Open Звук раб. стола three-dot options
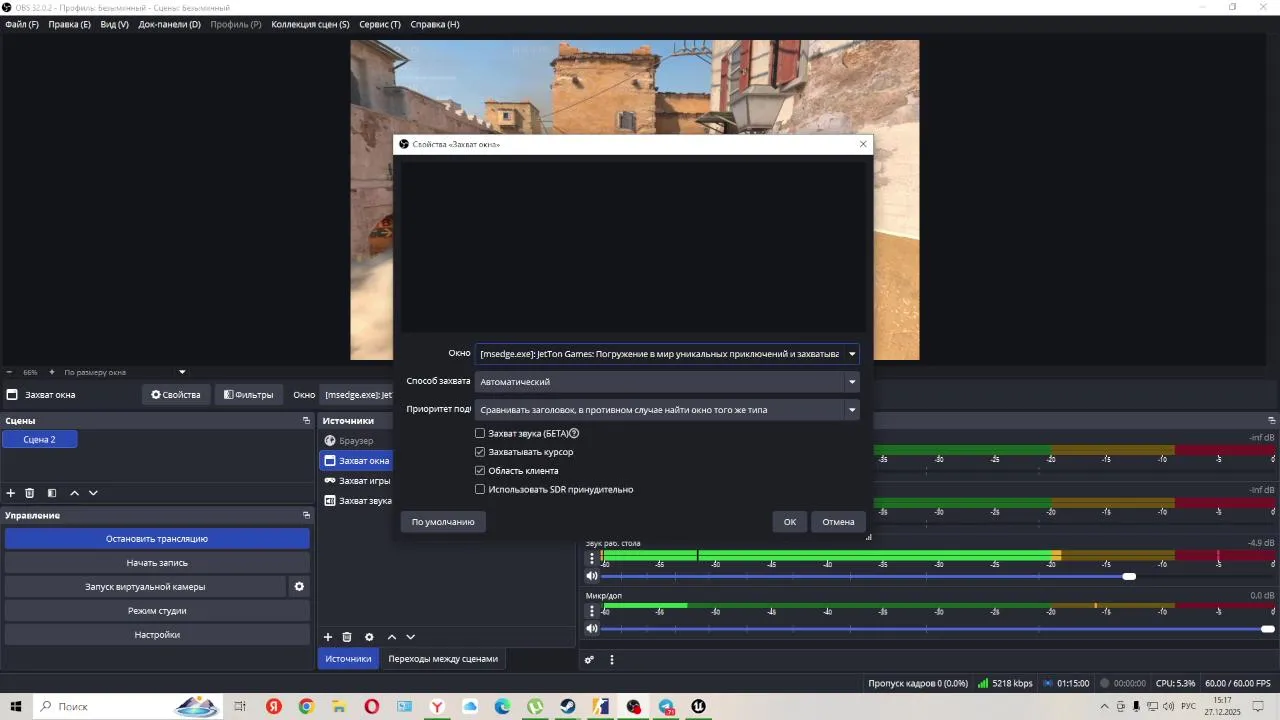 click(x=592, y=559)
